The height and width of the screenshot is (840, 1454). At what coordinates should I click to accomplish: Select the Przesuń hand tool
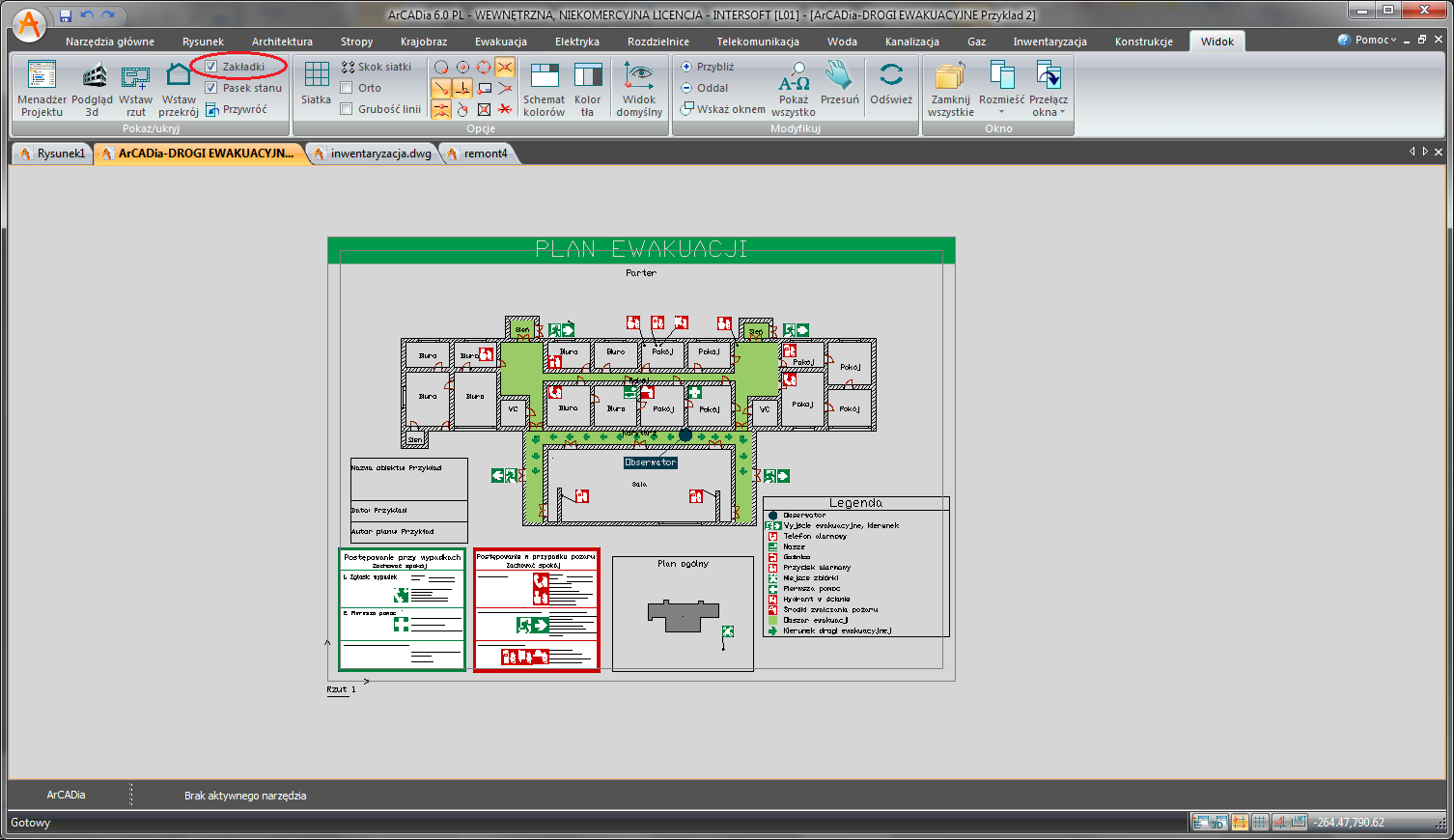[x=839, y=83]
